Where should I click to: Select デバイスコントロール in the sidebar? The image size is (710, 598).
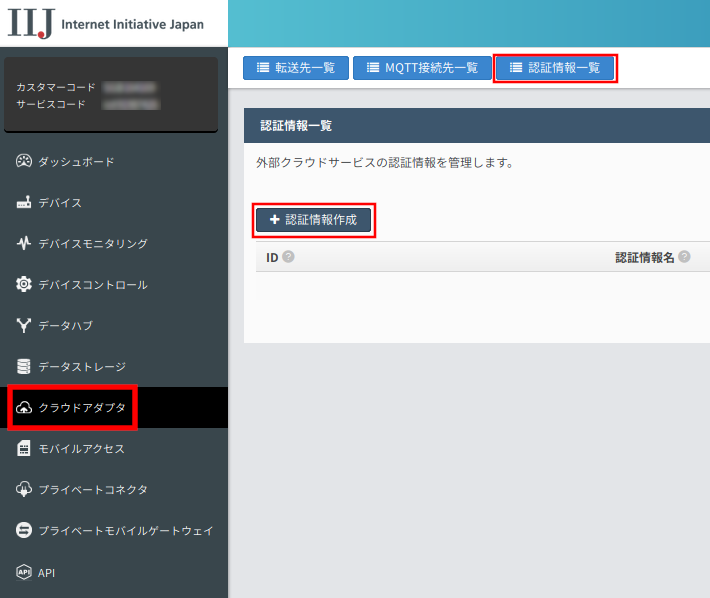(x=114, y=285)
